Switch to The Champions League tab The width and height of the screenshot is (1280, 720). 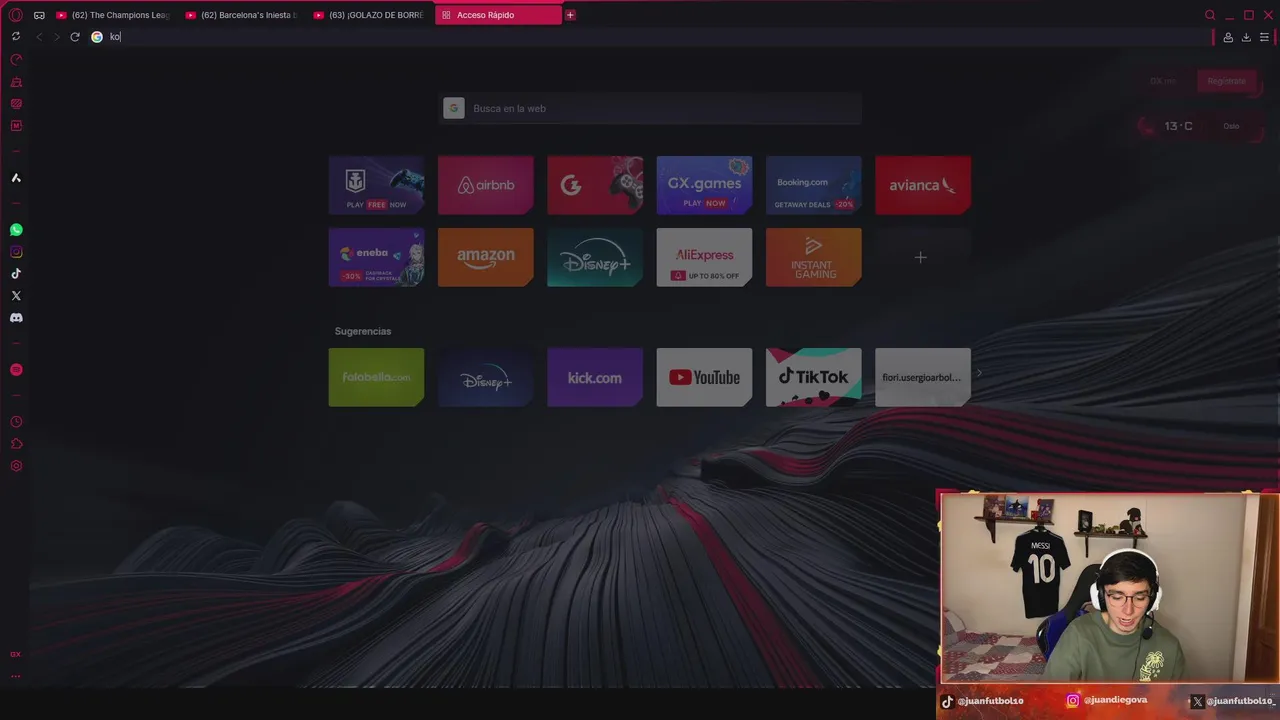click(x=113, y=15)
